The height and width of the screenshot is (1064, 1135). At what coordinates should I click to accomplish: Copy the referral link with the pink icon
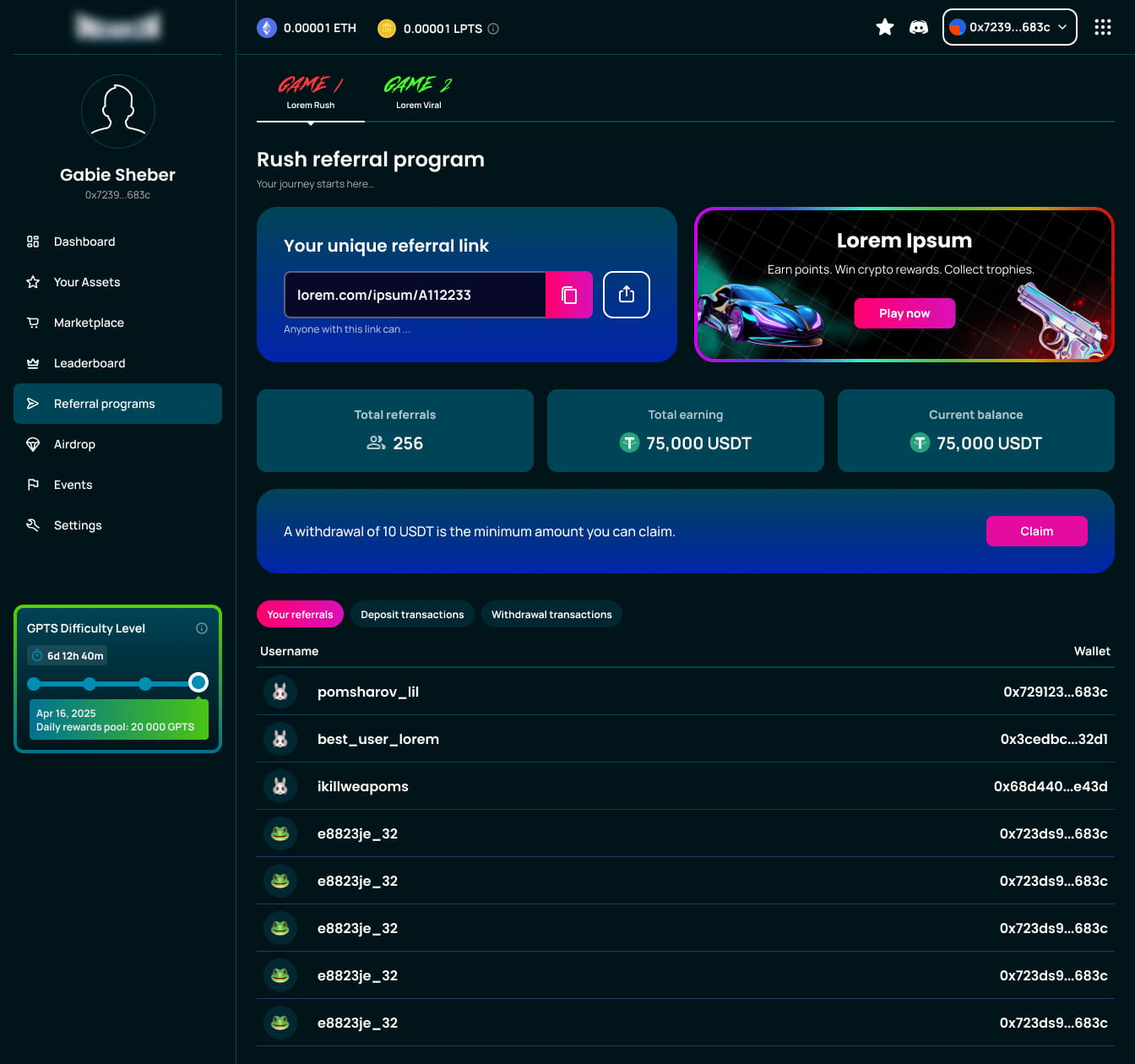569,295
